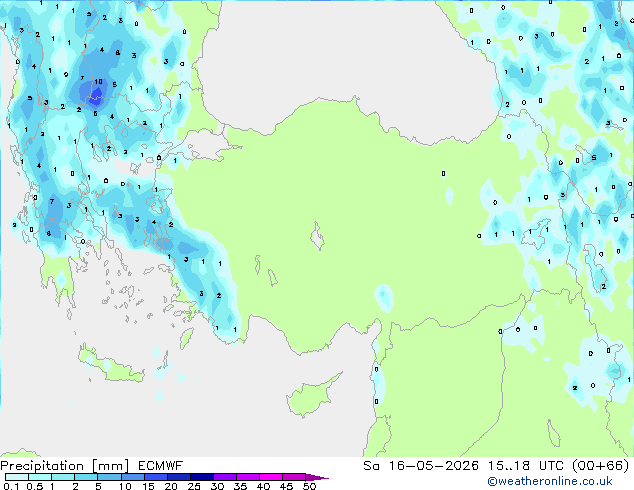
Task: Click the legend swatch between 2 and 5
Action: click(87, 477)
